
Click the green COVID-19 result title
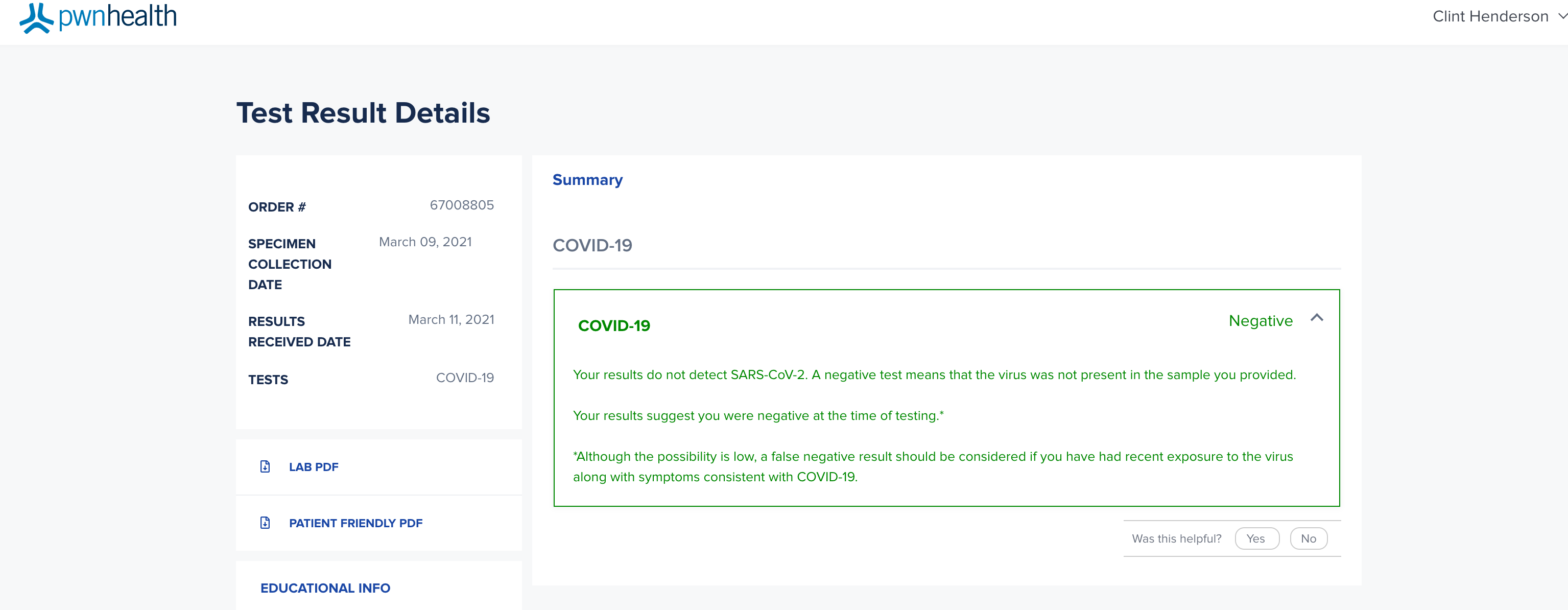coord(613,326)
